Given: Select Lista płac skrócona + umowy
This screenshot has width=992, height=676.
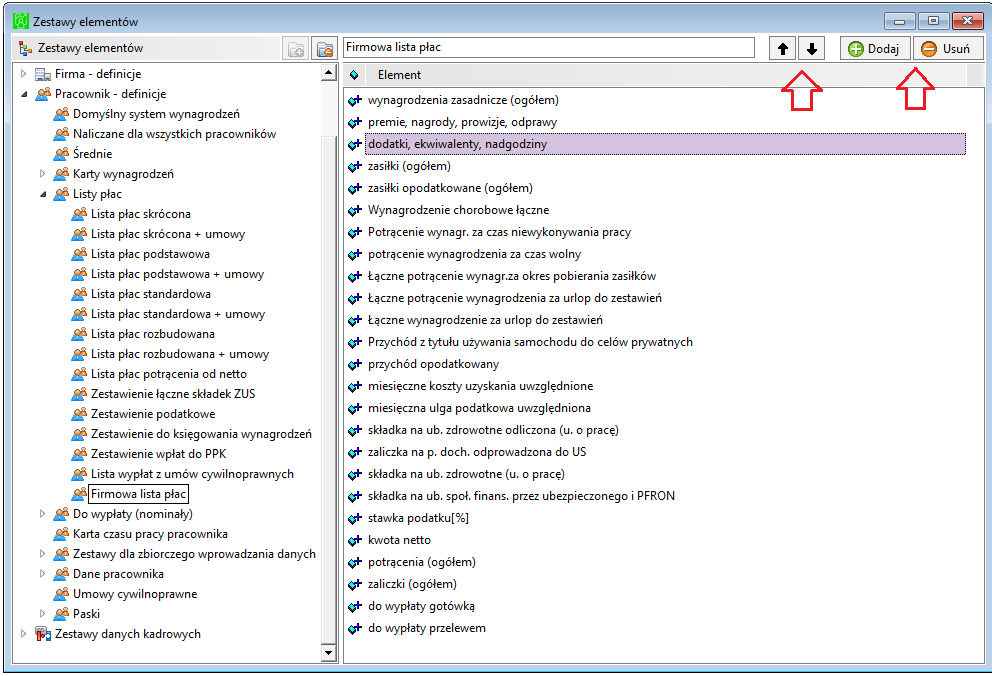Looking at the screenshot, I should point(168,234).
